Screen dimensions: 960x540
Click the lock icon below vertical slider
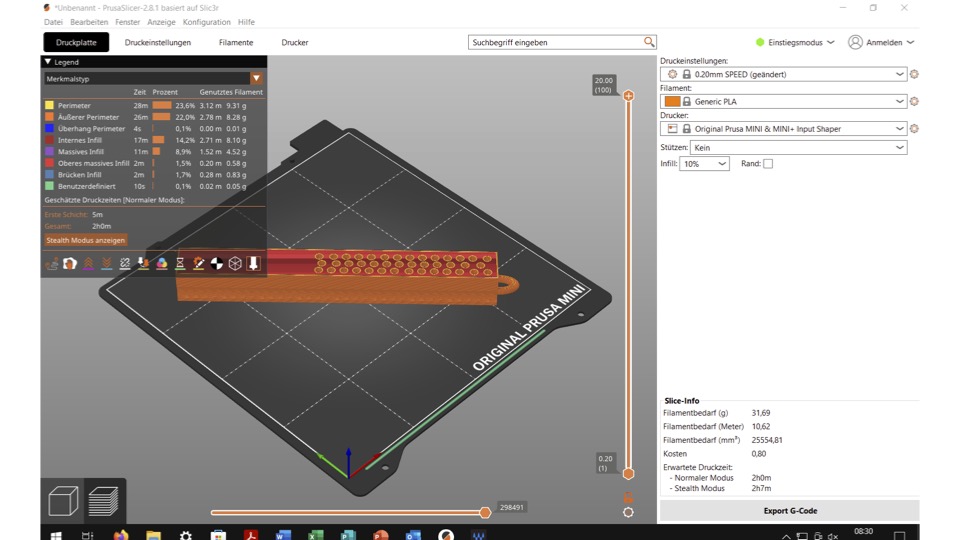[x=628, y=497]
